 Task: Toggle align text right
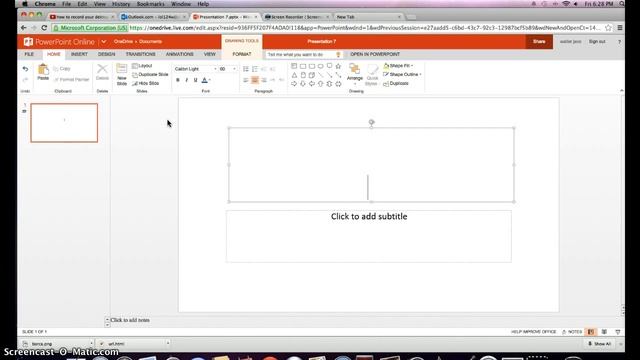(264, 80)
